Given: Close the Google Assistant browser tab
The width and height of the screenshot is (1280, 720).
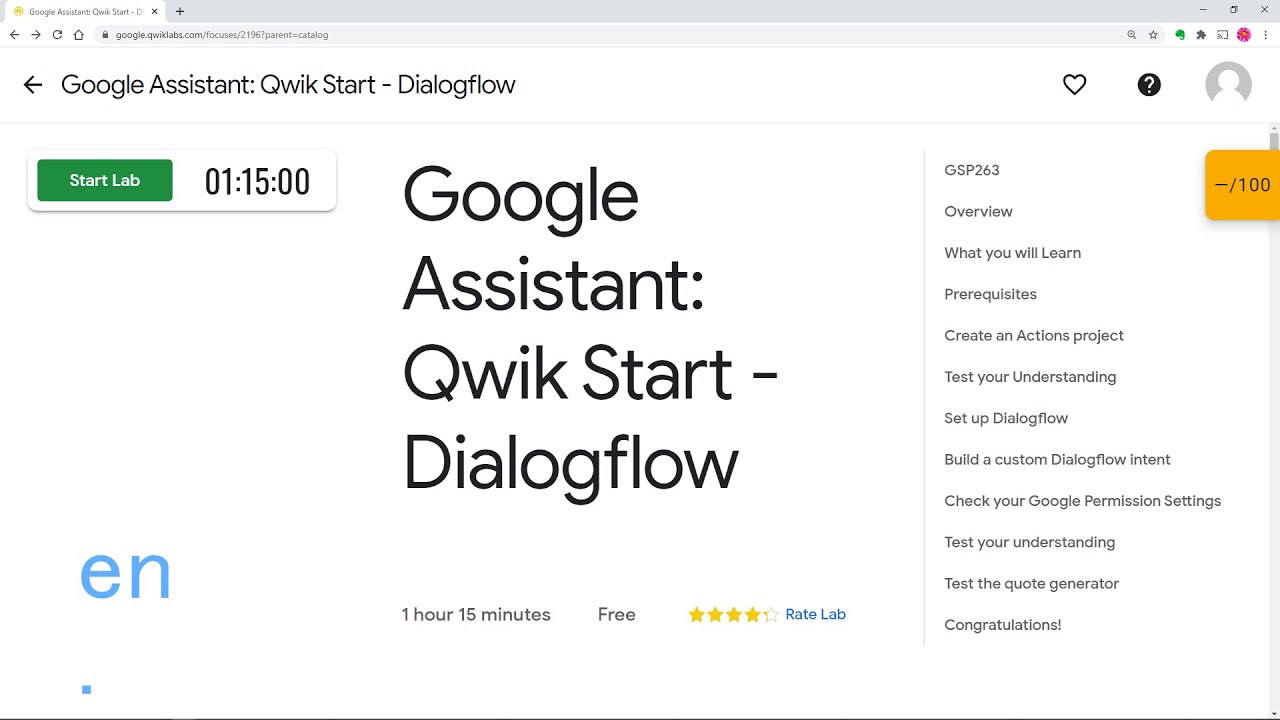Looking at the screenshot, I should [154, 11].
